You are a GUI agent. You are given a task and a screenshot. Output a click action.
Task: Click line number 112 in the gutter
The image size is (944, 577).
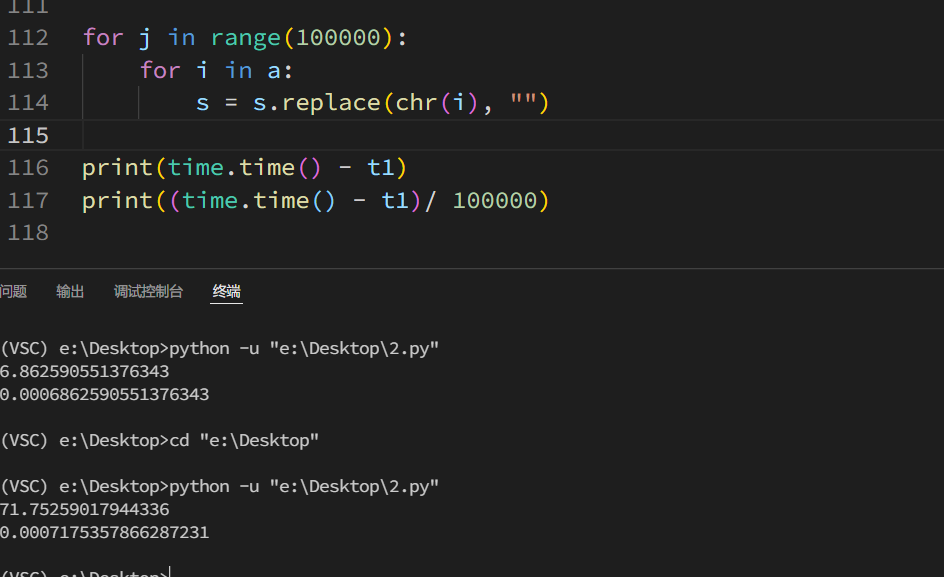click(x=28, y=38)
